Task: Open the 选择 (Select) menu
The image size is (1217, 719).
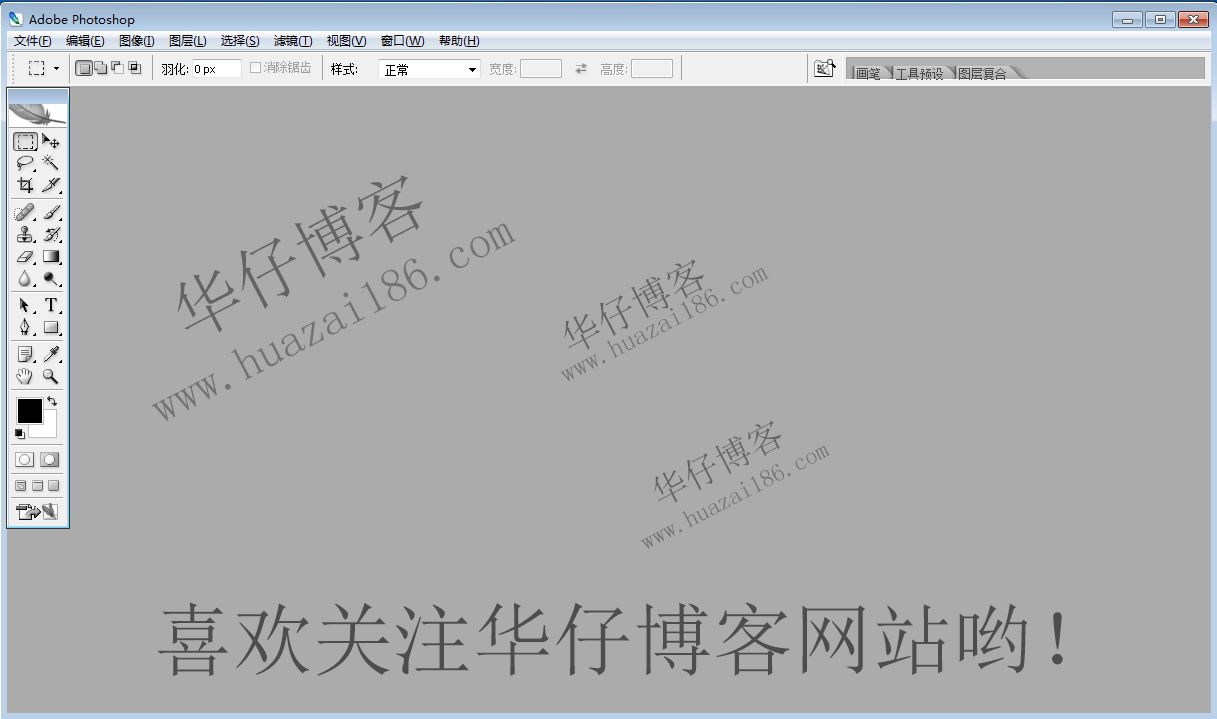Action: (x=240, y=41)
